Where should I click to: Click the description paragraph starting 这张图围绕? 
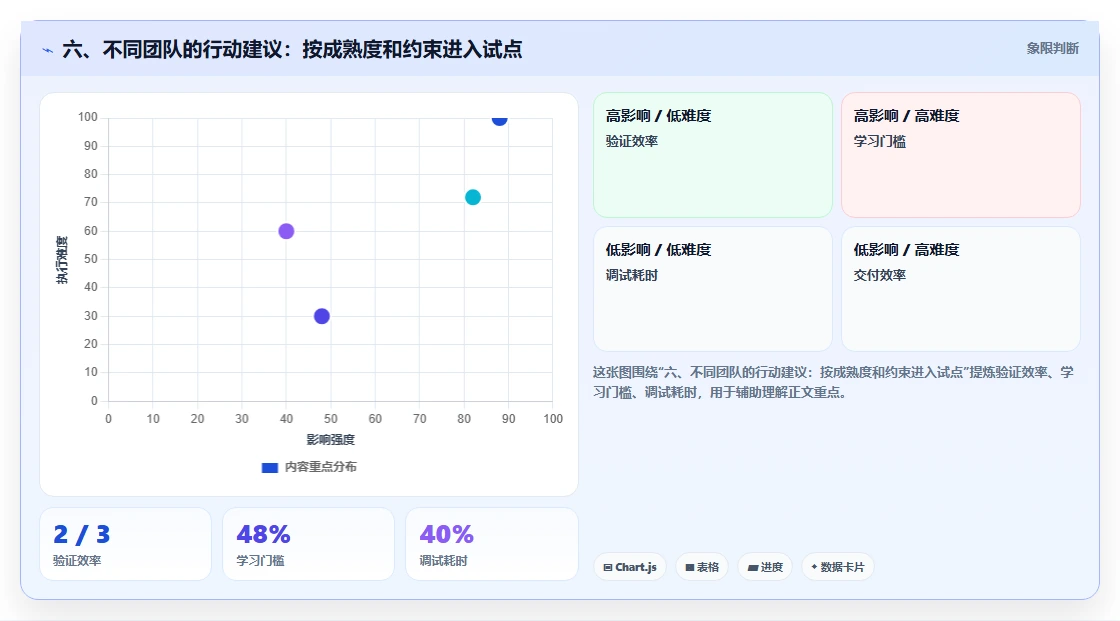pyautogui.click(x=833, y=382)
